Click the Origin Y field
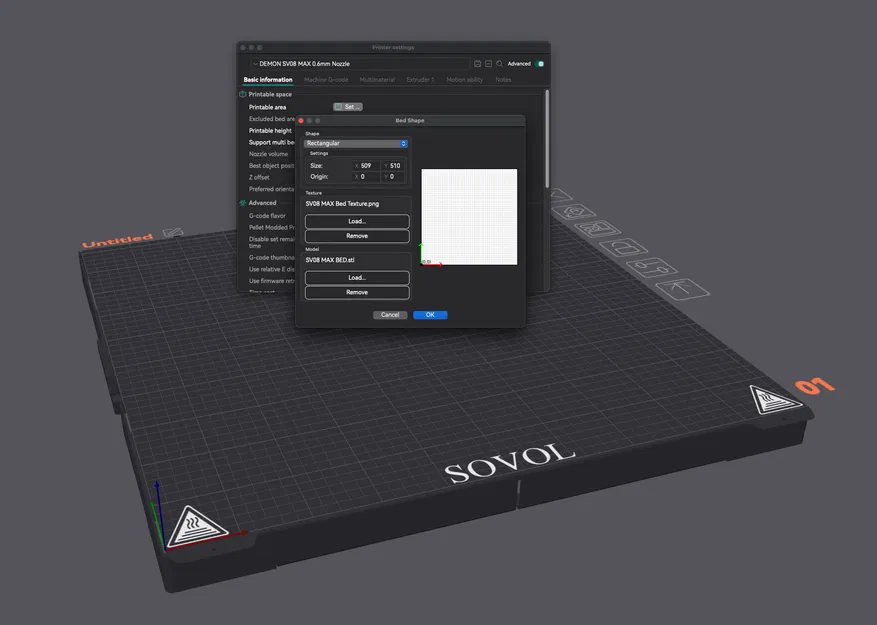Viewport: 877px width, 625px height. click(394, 177)
